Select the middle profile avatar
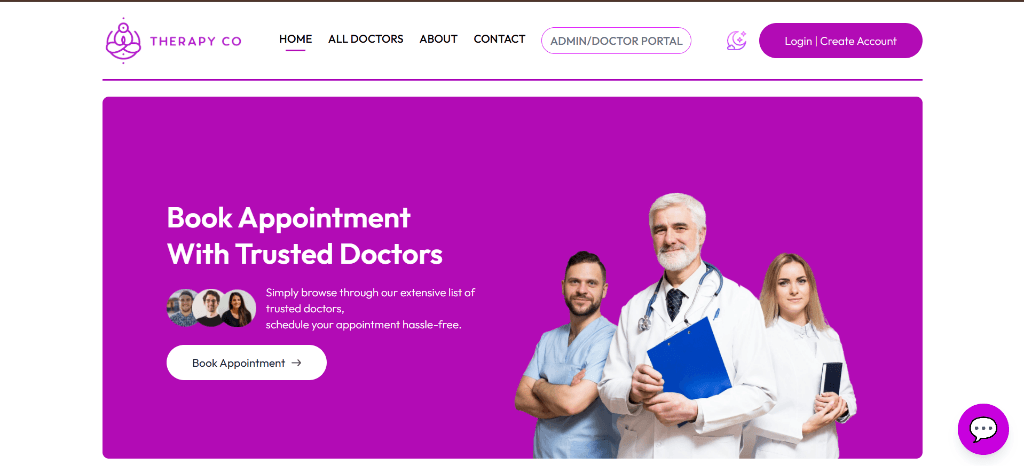This screenshot has width=1024, height=466. pyautogui.click(x=210, y=308)
